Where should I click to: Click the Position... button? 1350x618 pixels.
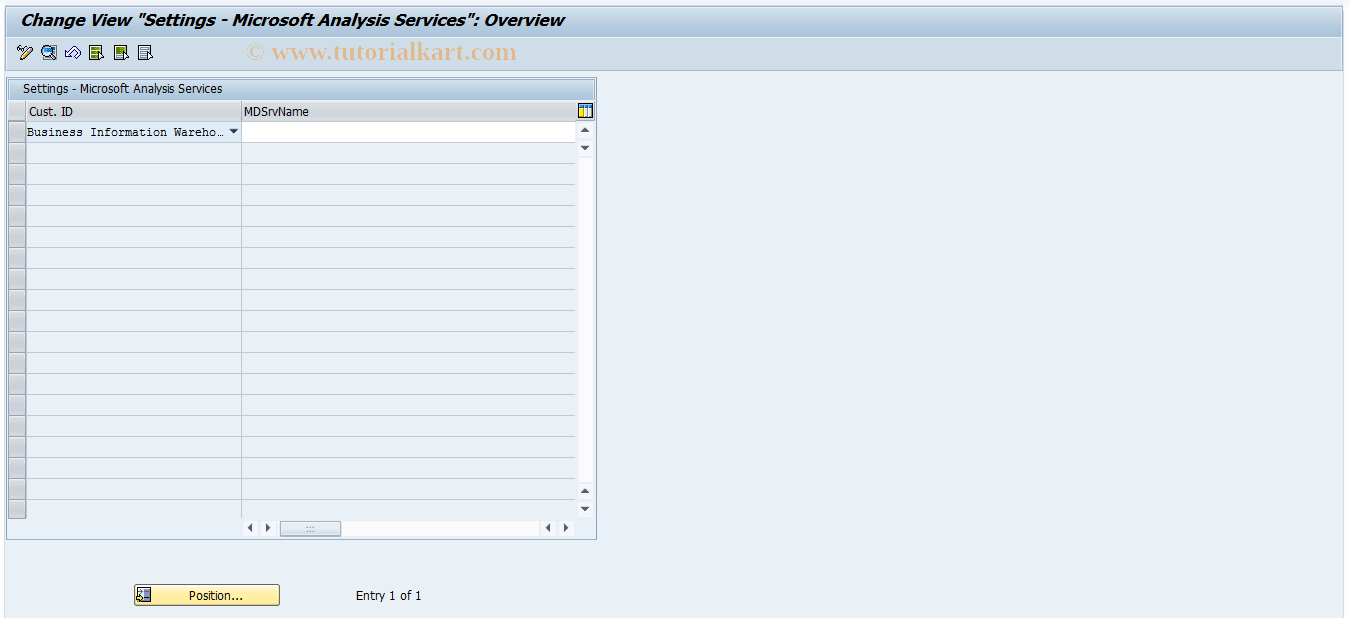point(207,595)
